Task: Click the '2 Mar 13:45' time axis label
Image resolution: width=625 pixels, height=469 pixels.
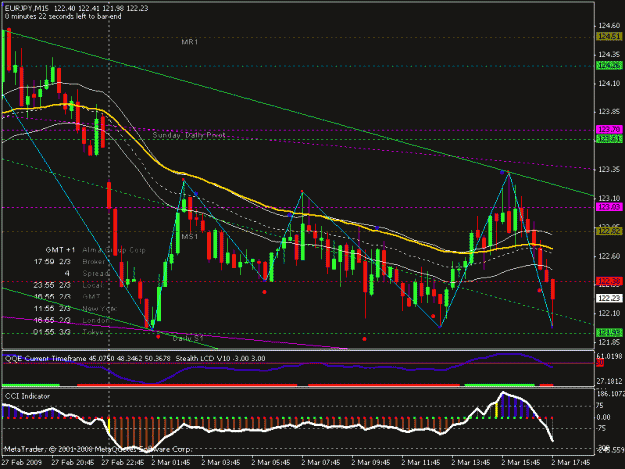Action: point(471,463)
